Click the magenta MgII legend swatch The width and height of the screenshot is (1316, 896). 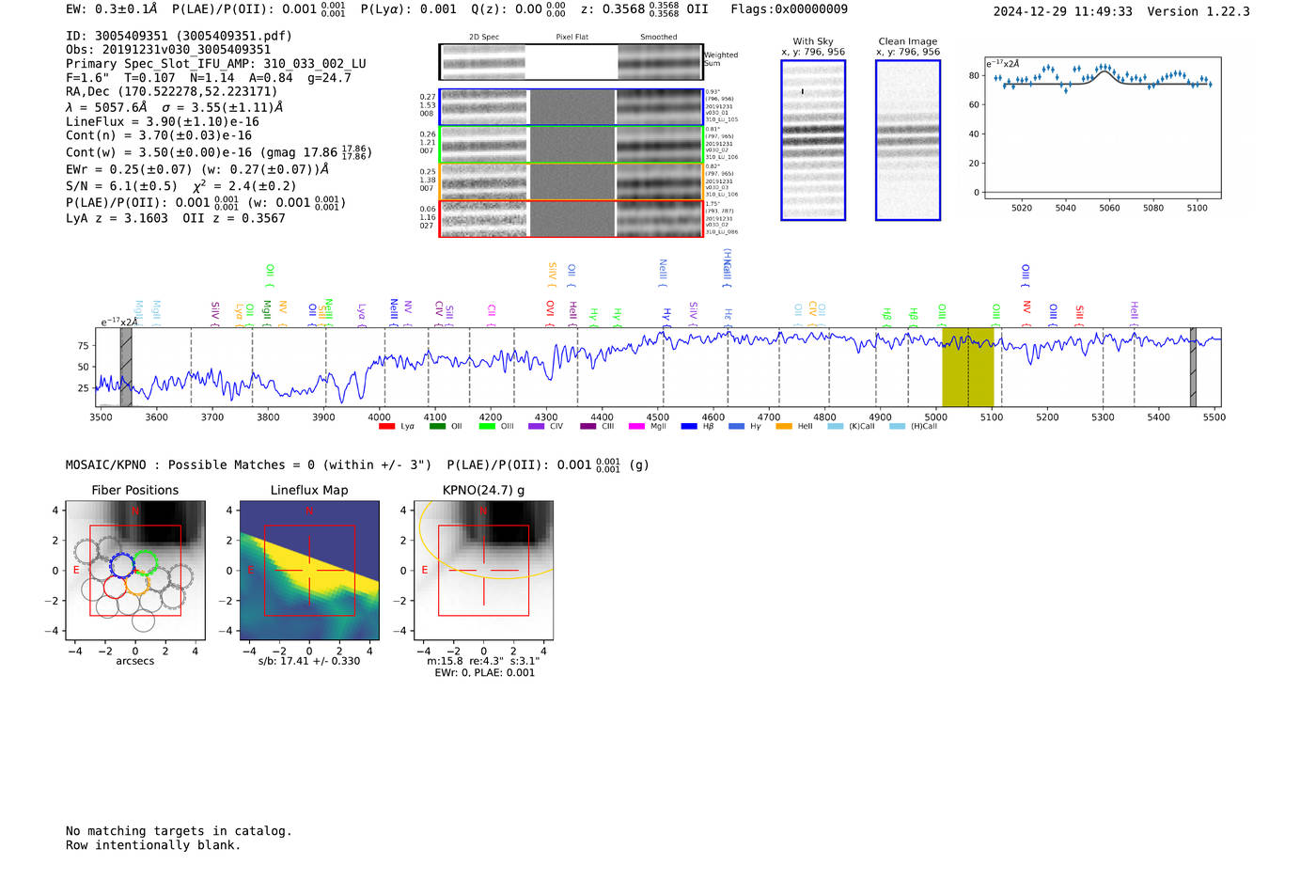(x=637, y=426)
